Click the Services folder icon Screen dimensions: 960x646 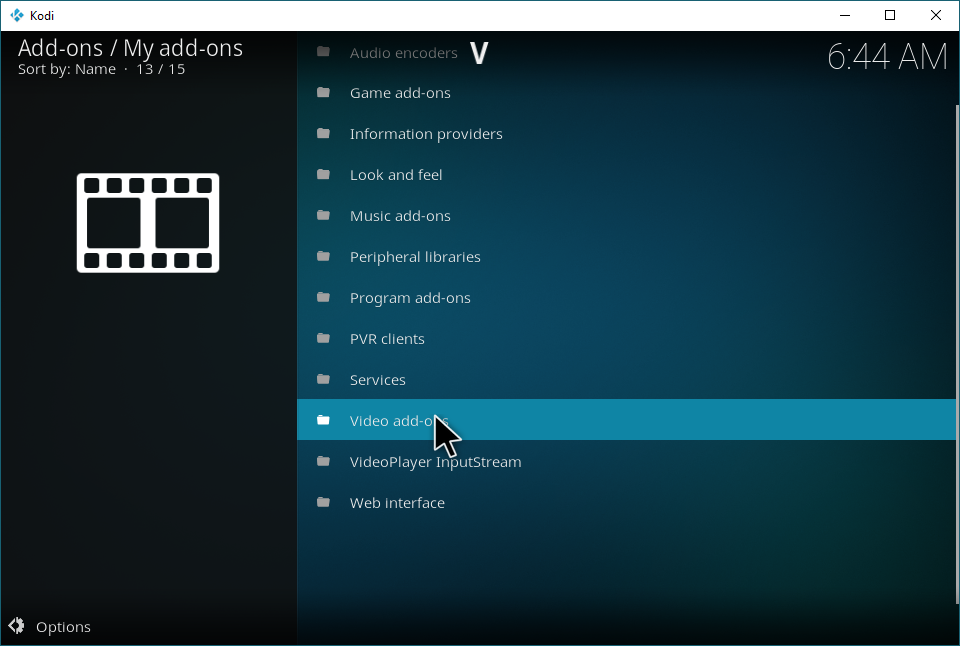323,380
